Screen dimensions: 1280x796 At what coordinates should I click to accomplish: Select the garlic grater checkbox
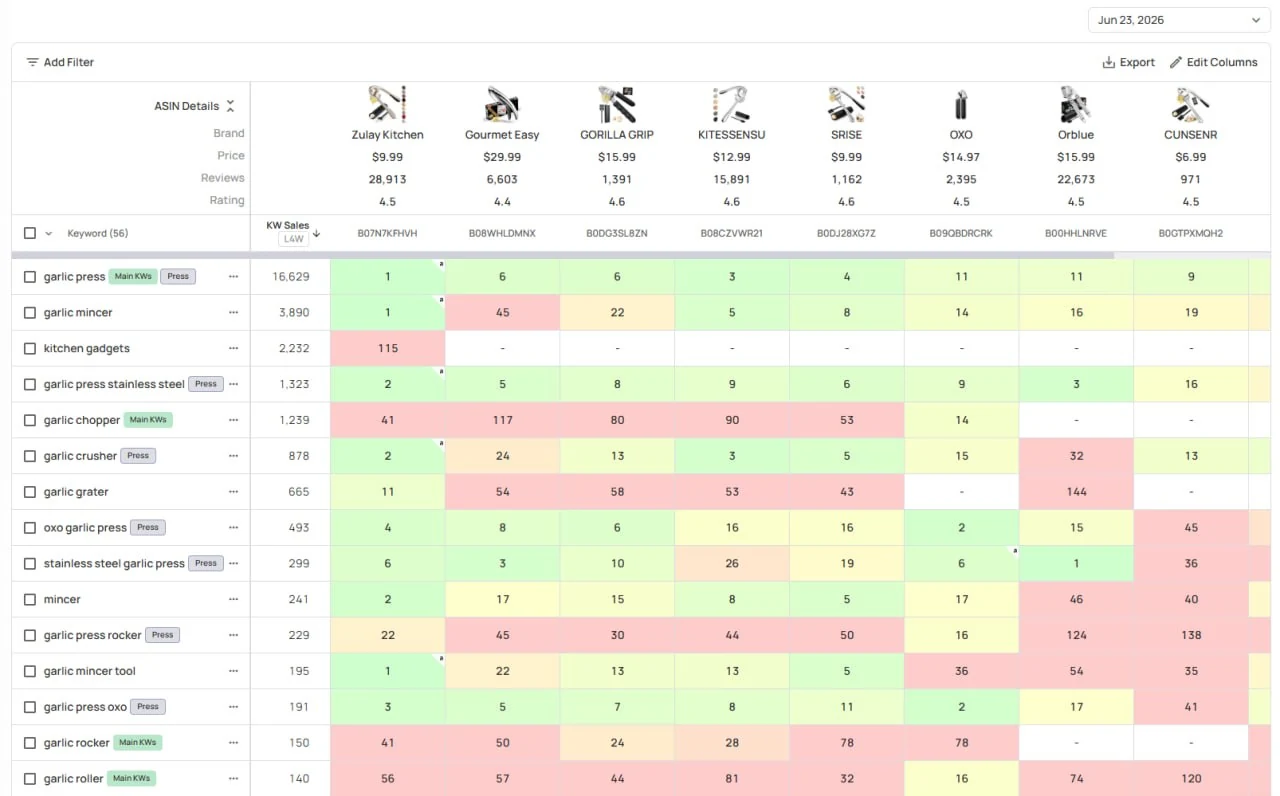30,492
